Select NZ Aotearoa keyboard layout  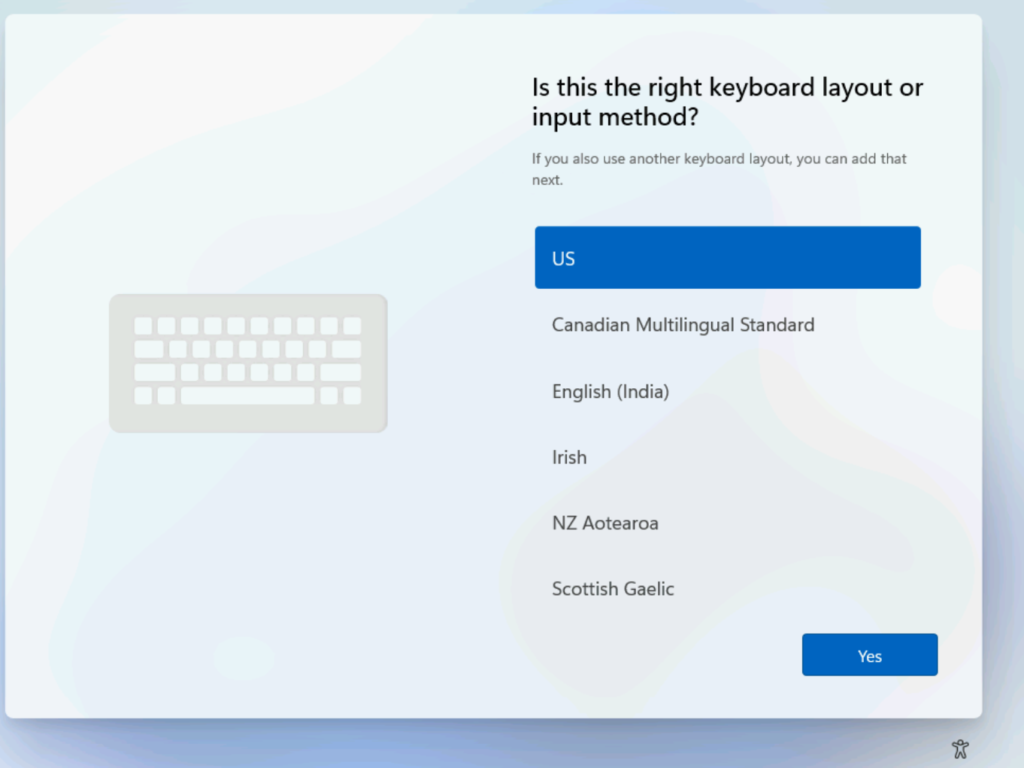(728, 523)
